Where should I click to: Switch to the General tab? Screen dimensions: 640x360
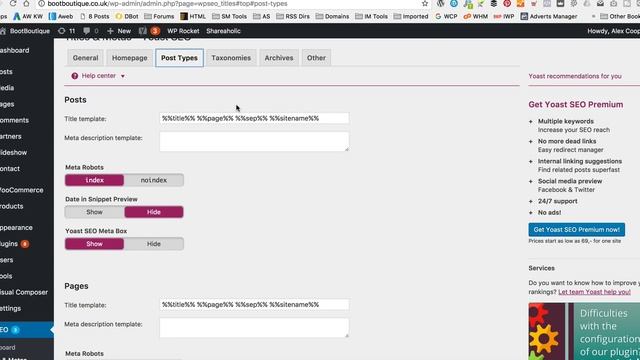pyautogui.click(x=85, y=58)
